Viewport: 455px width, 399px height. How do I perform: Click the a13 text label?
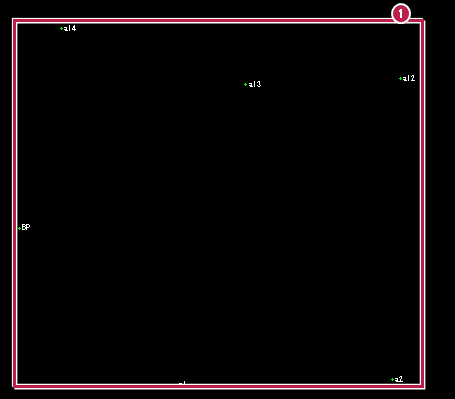[x=255, y=84]
